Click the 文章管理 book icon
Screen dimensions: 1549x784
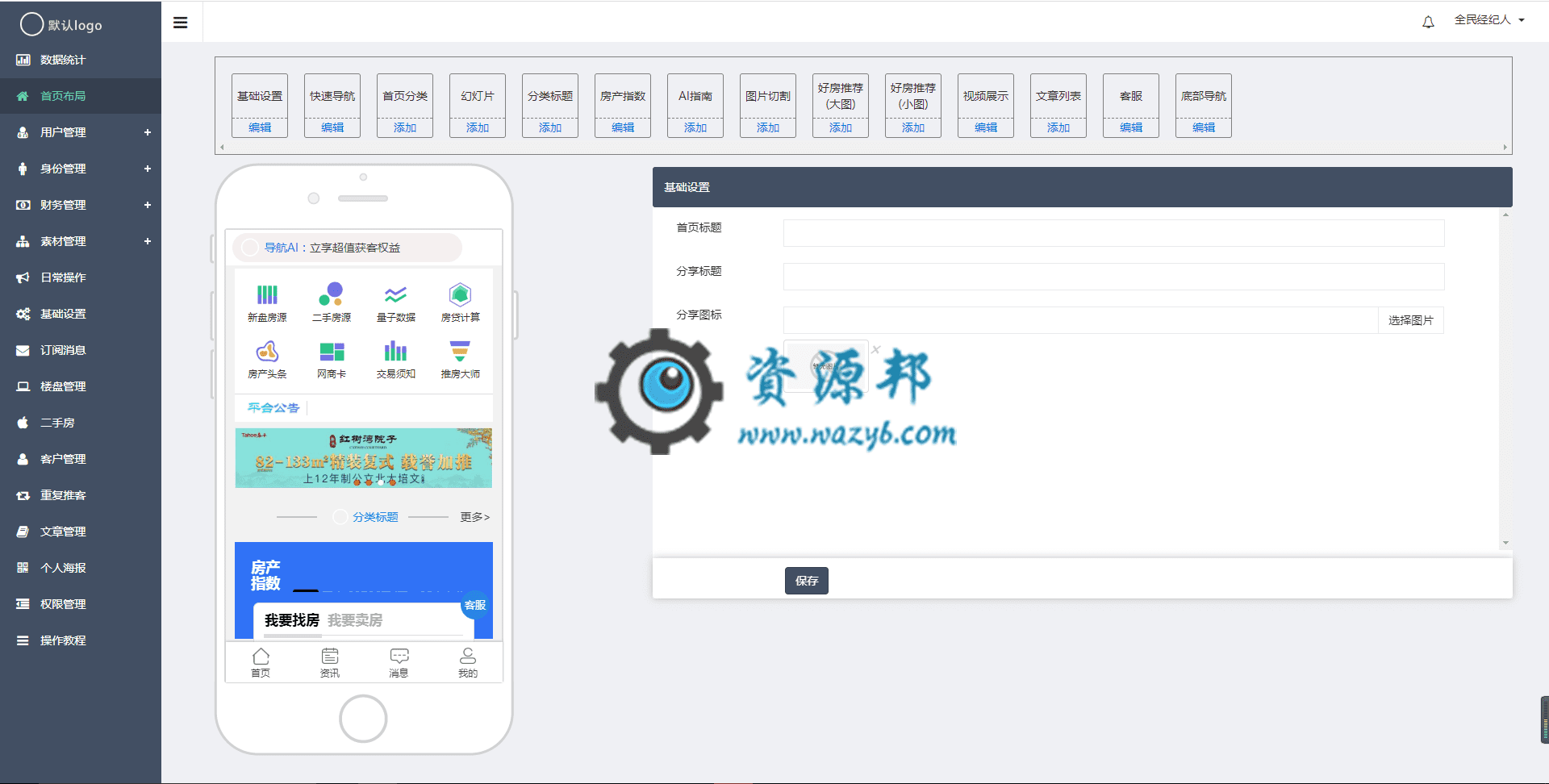[x=23, y=532]
